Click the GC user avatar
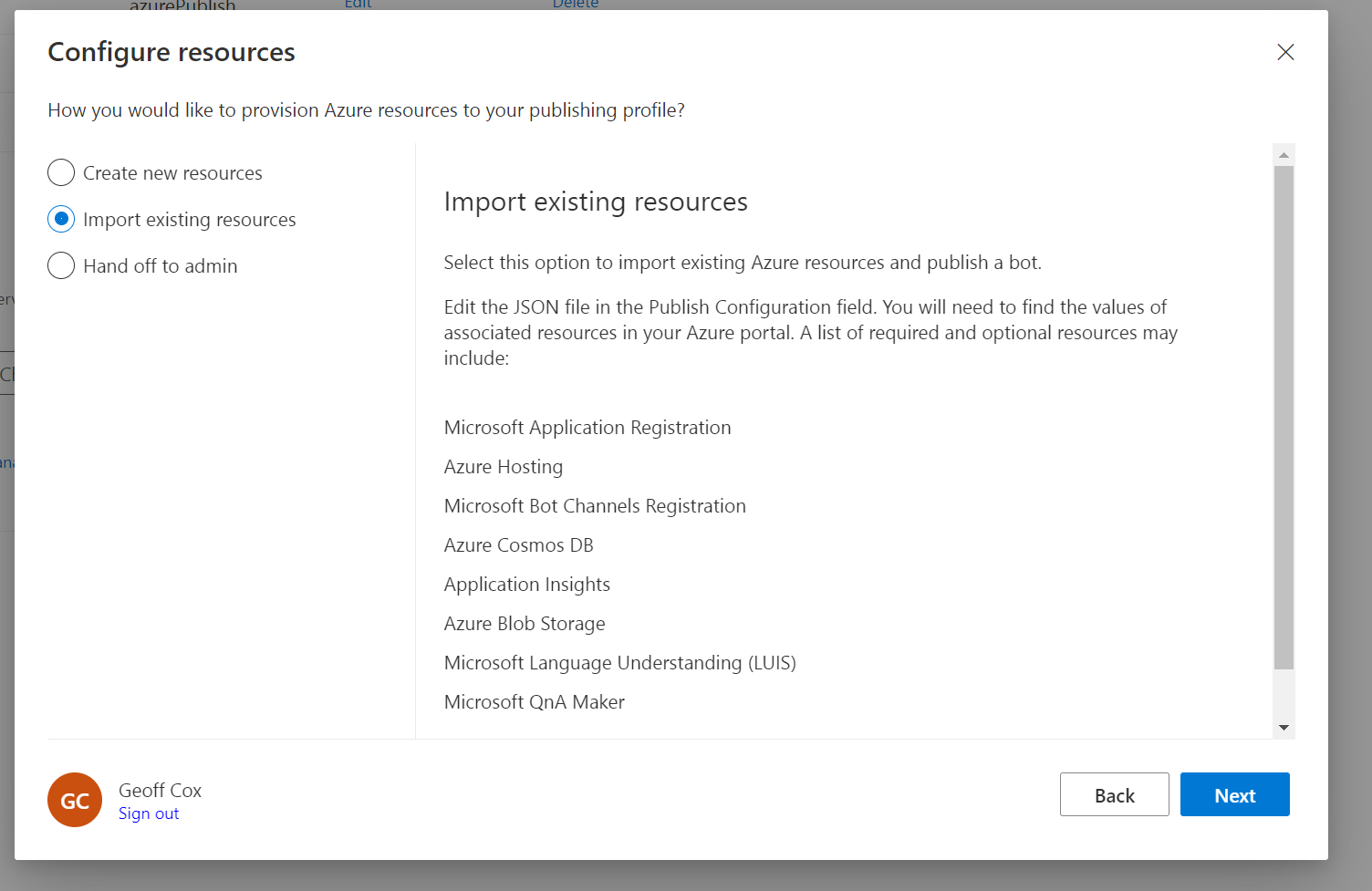 (x=75, y=800)
